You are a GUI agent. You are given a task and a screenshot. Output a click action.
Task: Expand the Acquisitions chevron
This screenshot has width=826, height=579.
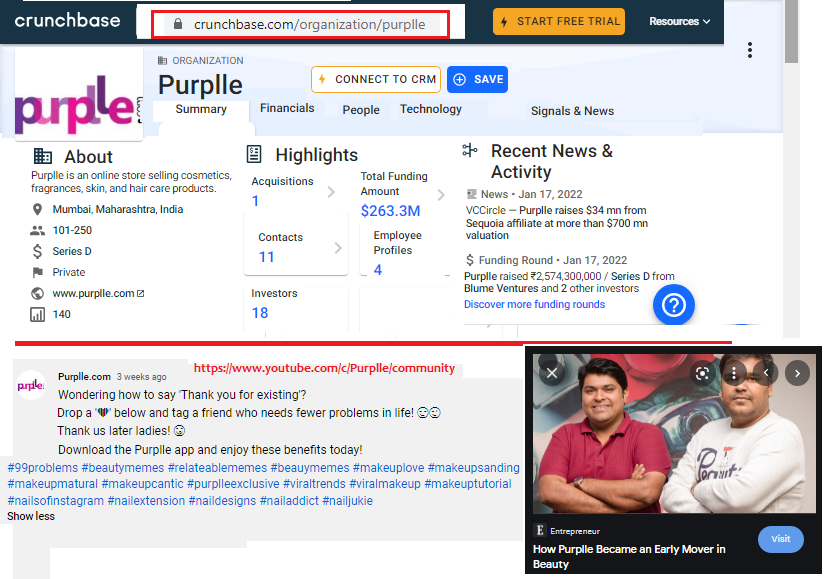click(x=331, y=191)
